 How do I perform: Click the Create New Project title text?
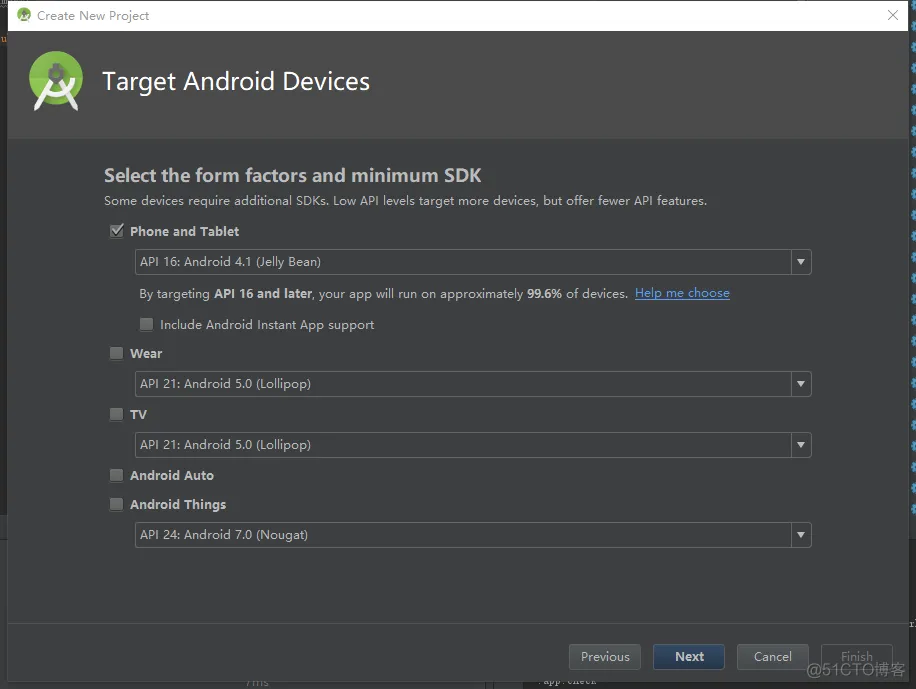point(93,16)
